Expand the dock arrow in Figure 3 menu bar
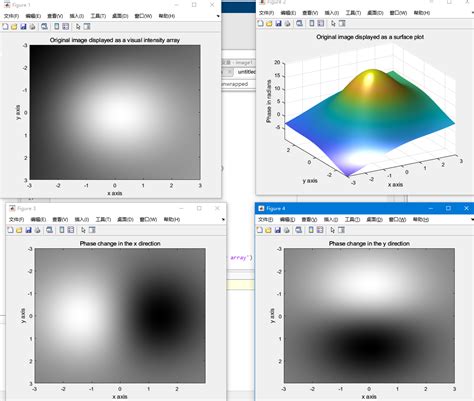 pyautogui.click(x=223, y=219)
